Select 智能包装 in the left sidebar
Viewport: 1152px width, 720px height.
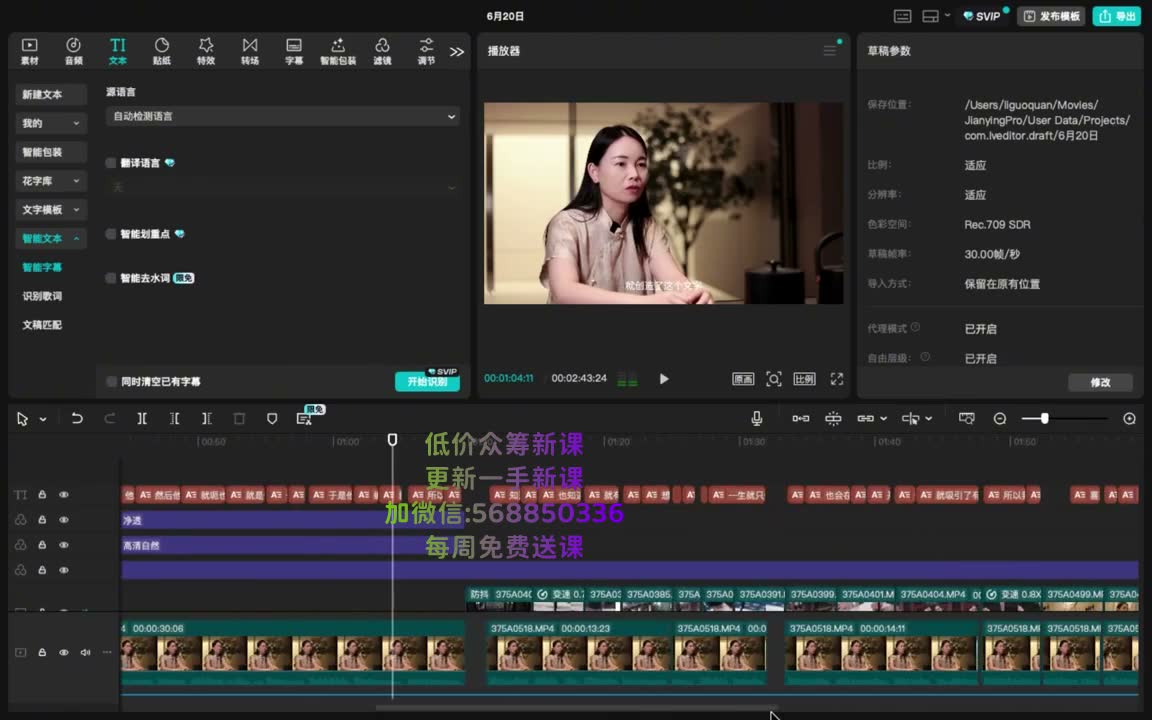51,152
